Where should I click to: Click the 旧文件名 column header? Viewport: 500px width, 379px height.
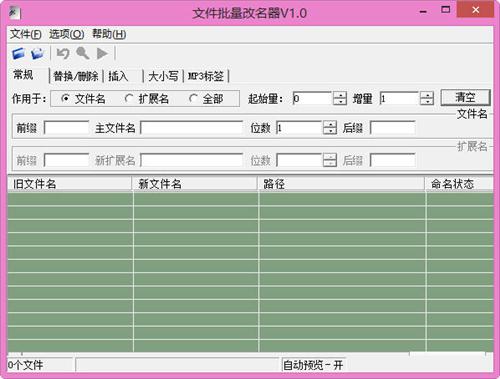tap(70, 184)
